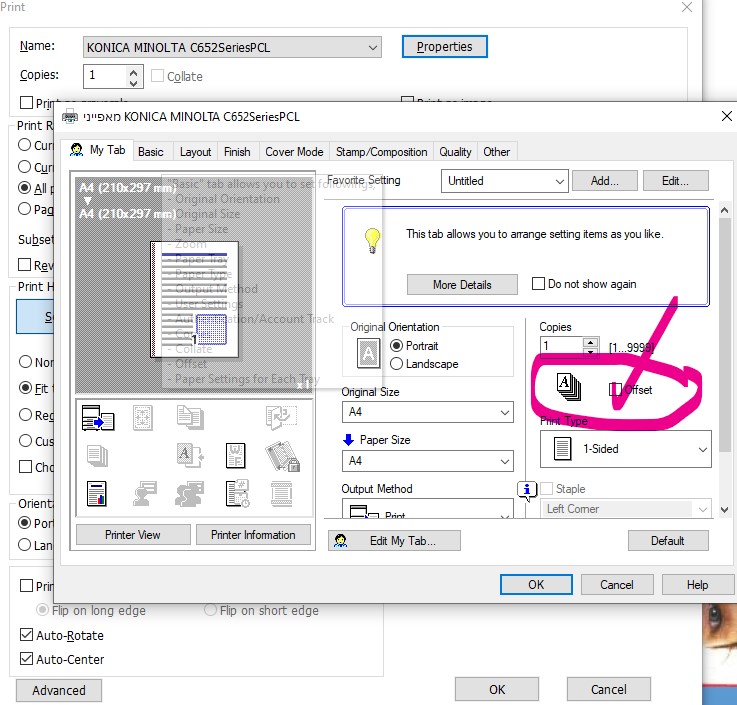Open the Stamp/Composition tab
The image size is (737, 705).
point(381,152)
